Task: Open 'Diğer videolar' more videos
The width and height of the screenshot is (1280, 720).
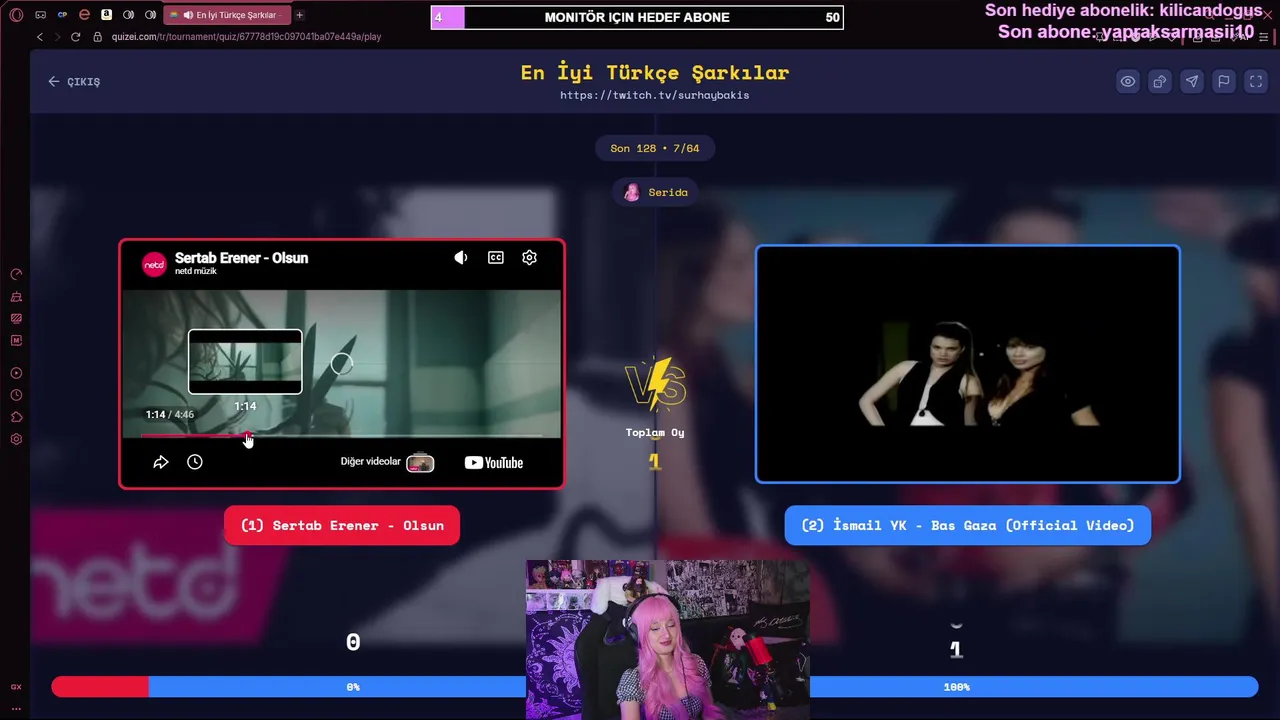Action: click(x=387, y=462)
